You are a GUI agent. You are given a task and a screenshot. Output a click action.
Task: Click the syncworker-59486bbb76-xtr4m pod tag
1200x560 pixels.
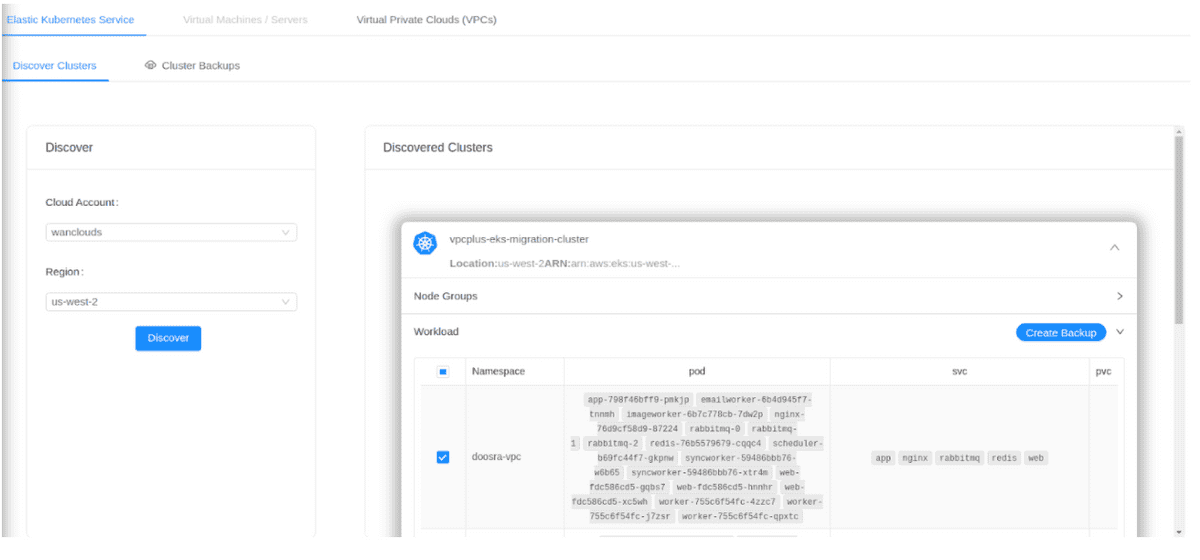click(700, 472)
